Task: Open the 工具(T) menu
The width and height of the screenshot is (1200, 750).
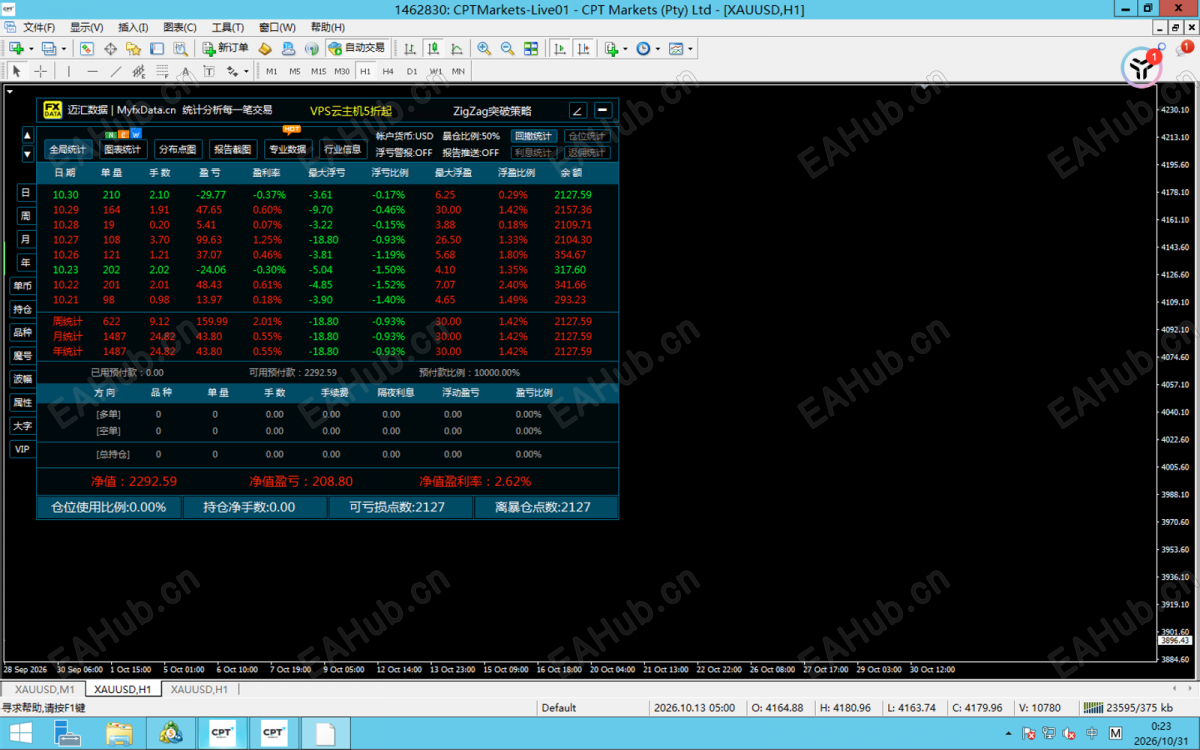Action: pyautogui.click(x=228, y=27)
